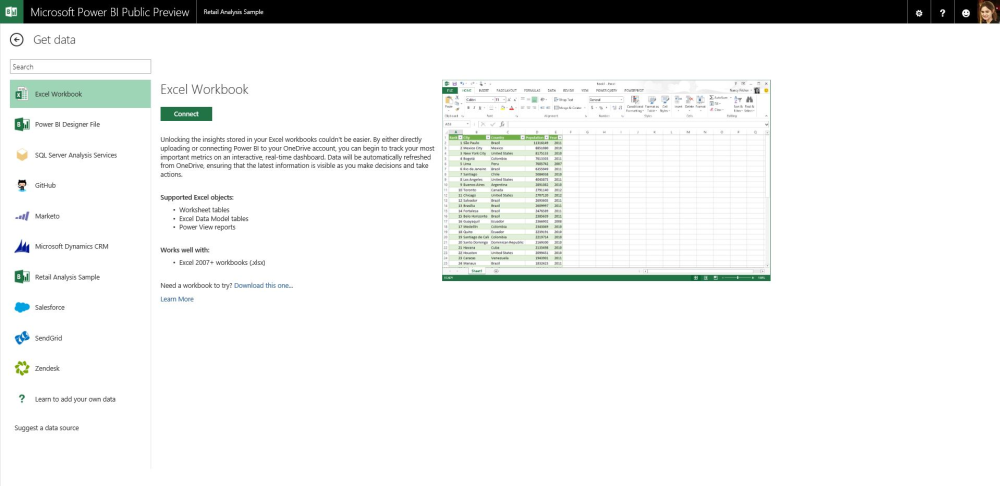Select the GitHub octocat icon
Viewport: 1000px width, 486px height.
point(22,186)
